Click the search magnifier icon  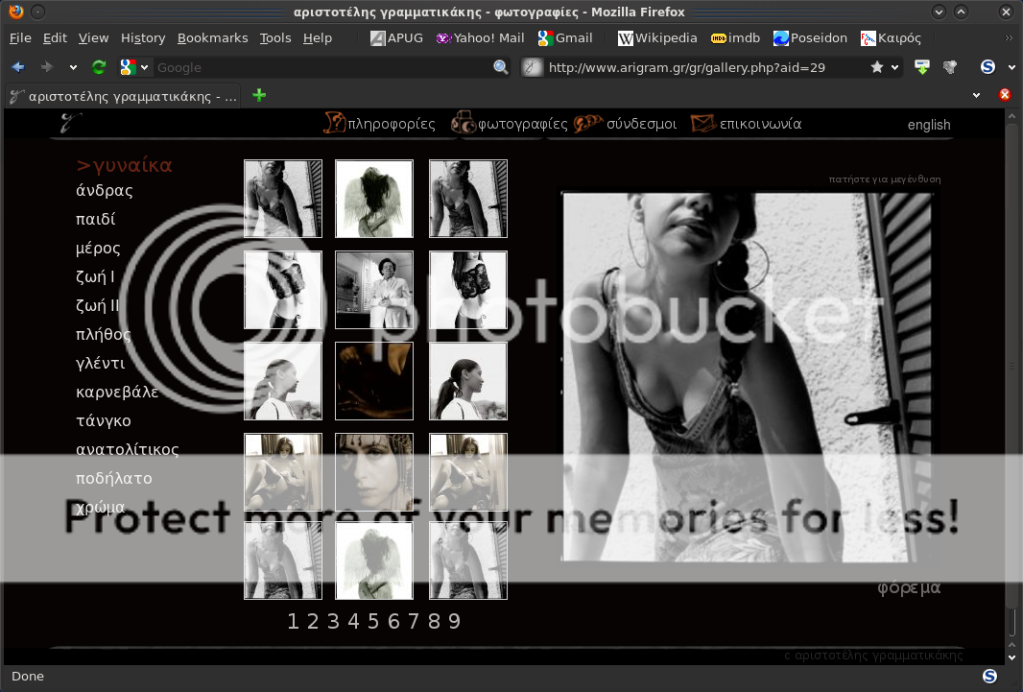point(501,67)
